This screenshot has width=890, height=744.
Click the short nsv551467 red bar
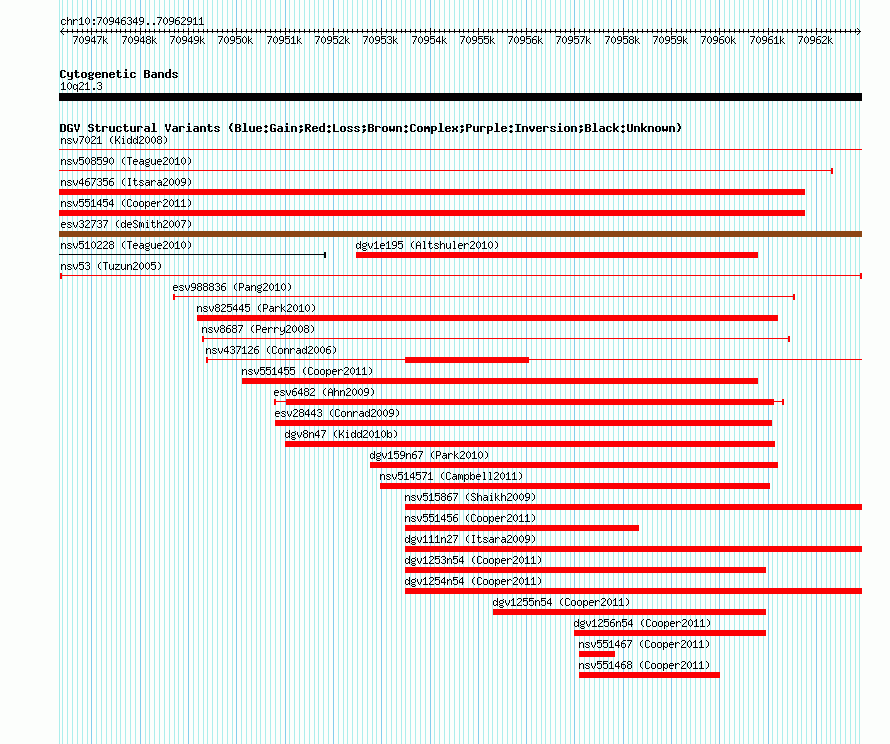(x=597, y=654)
